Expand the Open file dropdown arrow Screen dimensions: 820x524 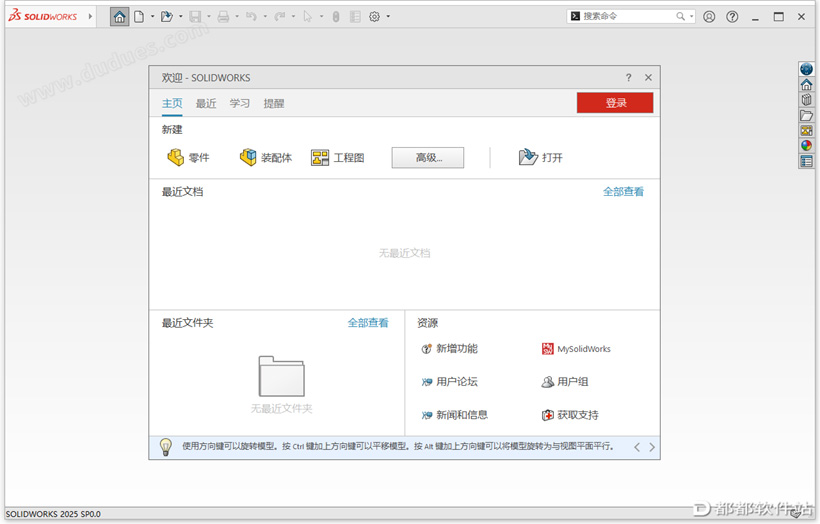point(181,17)
